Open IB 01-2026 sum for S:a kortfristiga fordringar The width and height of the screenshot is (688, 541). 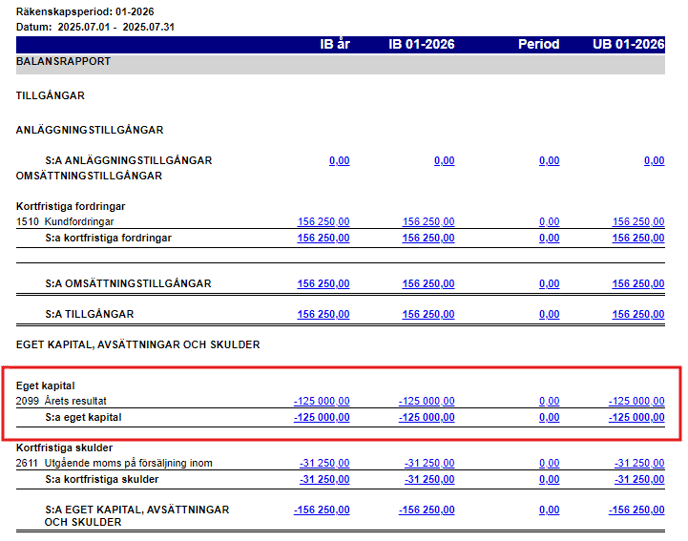coord(428,238)
